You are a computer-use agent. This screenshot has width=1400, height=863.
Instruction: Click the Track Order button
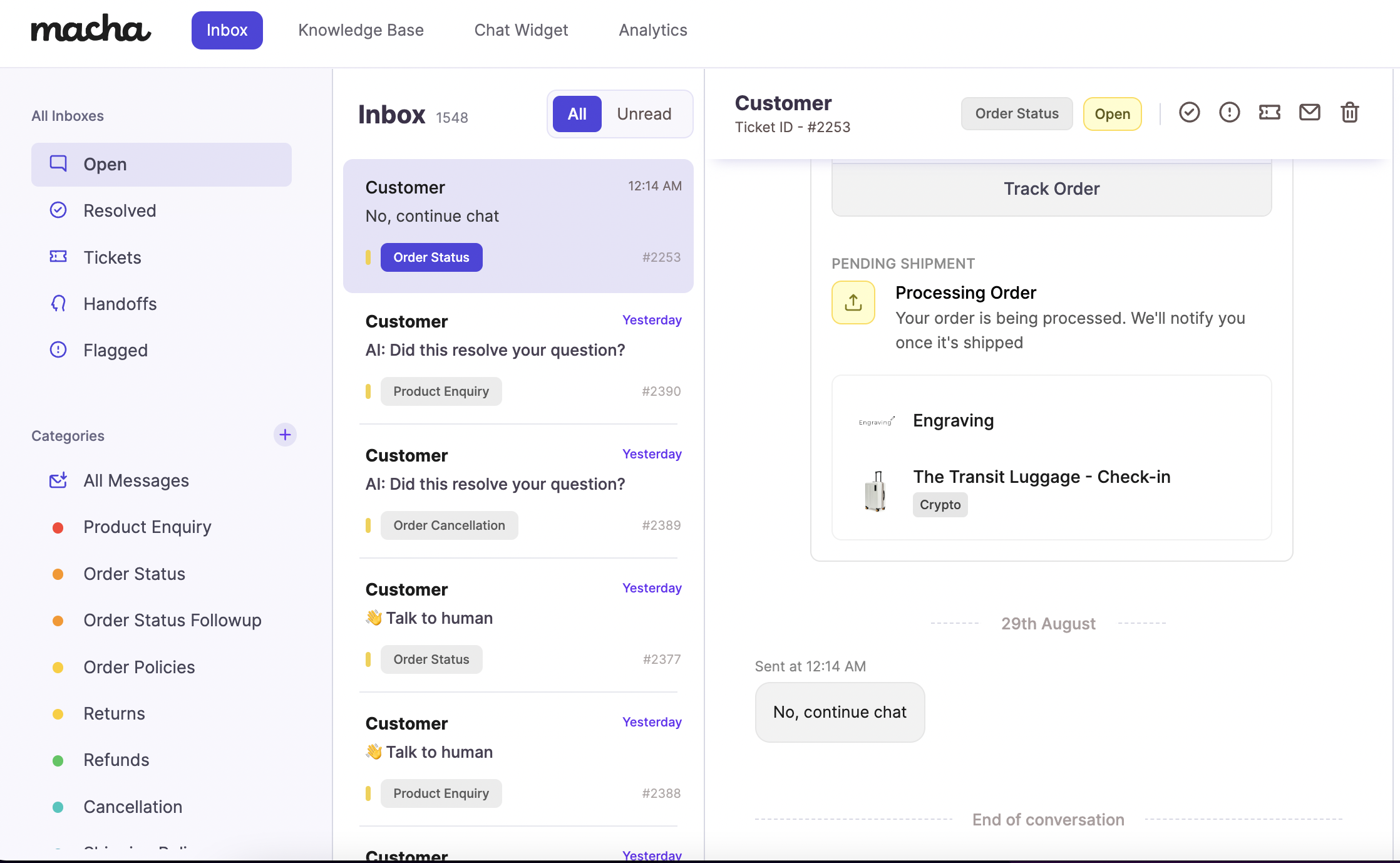(x=1051, y=189)
